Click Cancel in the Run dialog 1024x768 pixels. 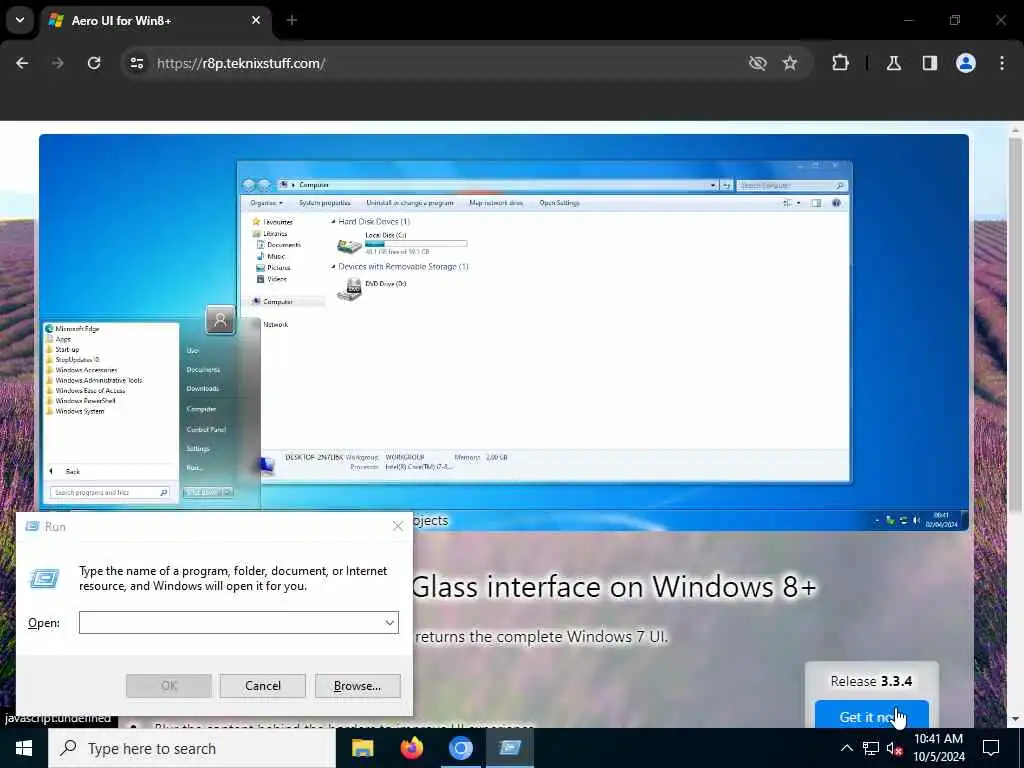coord(263,686)
